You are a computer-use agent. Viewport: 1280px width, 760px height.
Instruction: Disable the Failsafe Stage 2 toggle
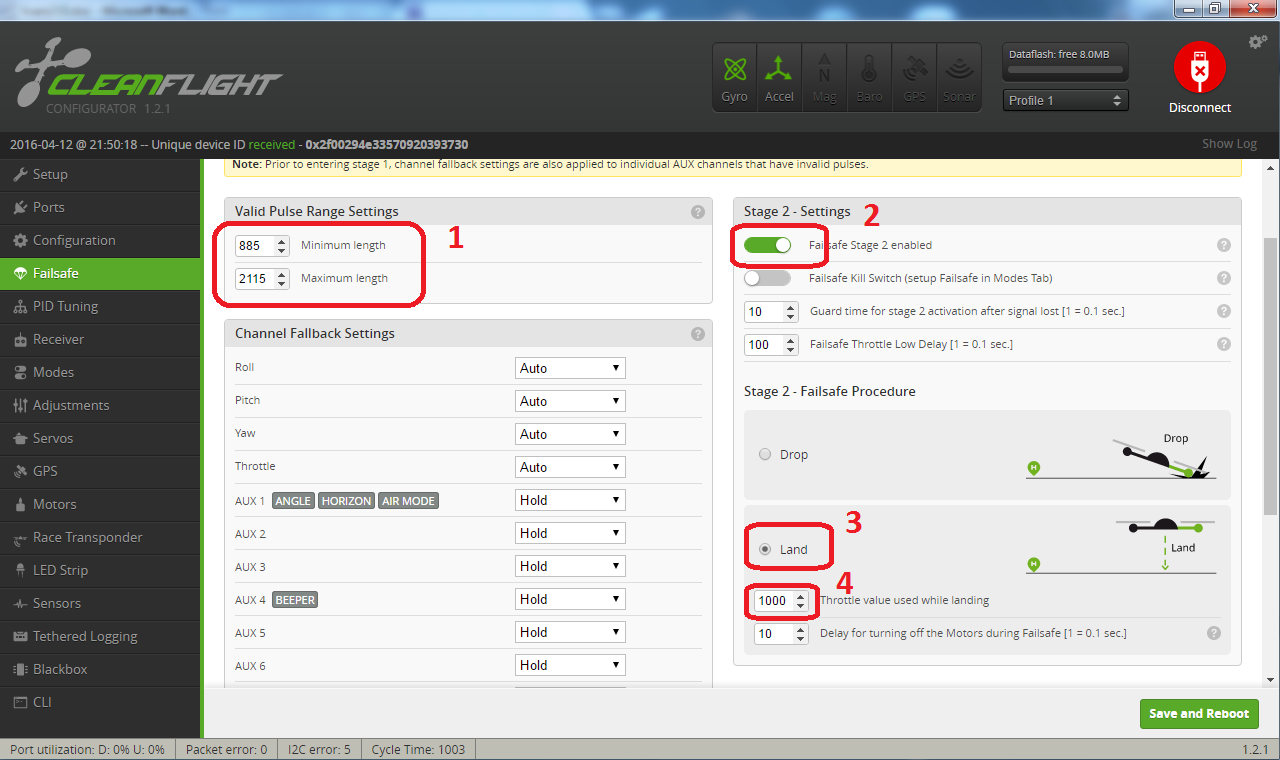(x=767, y=245)
